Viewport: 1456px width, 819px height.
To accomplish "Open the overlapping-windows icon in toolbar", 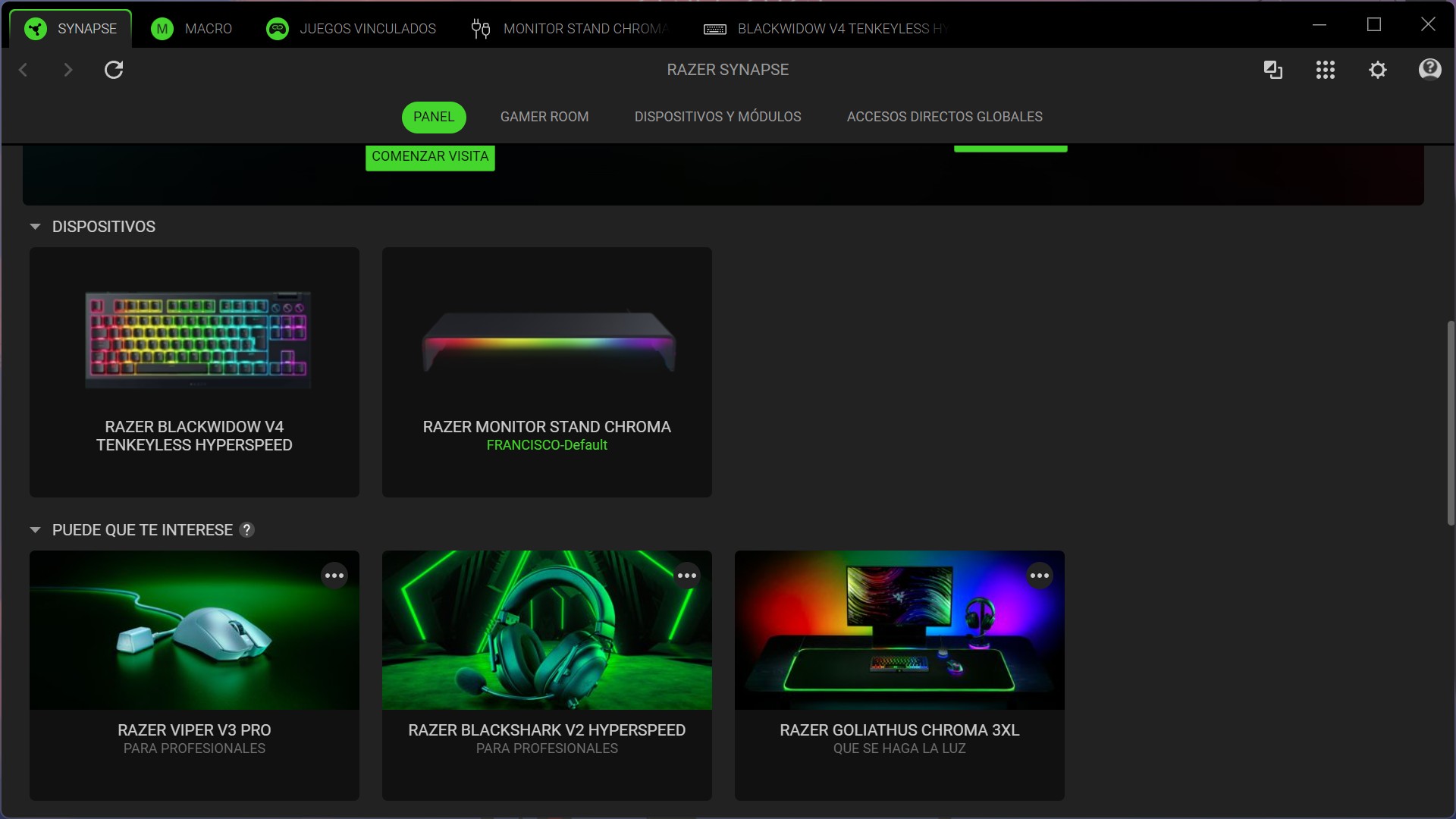I will (x=1273, y=70).
